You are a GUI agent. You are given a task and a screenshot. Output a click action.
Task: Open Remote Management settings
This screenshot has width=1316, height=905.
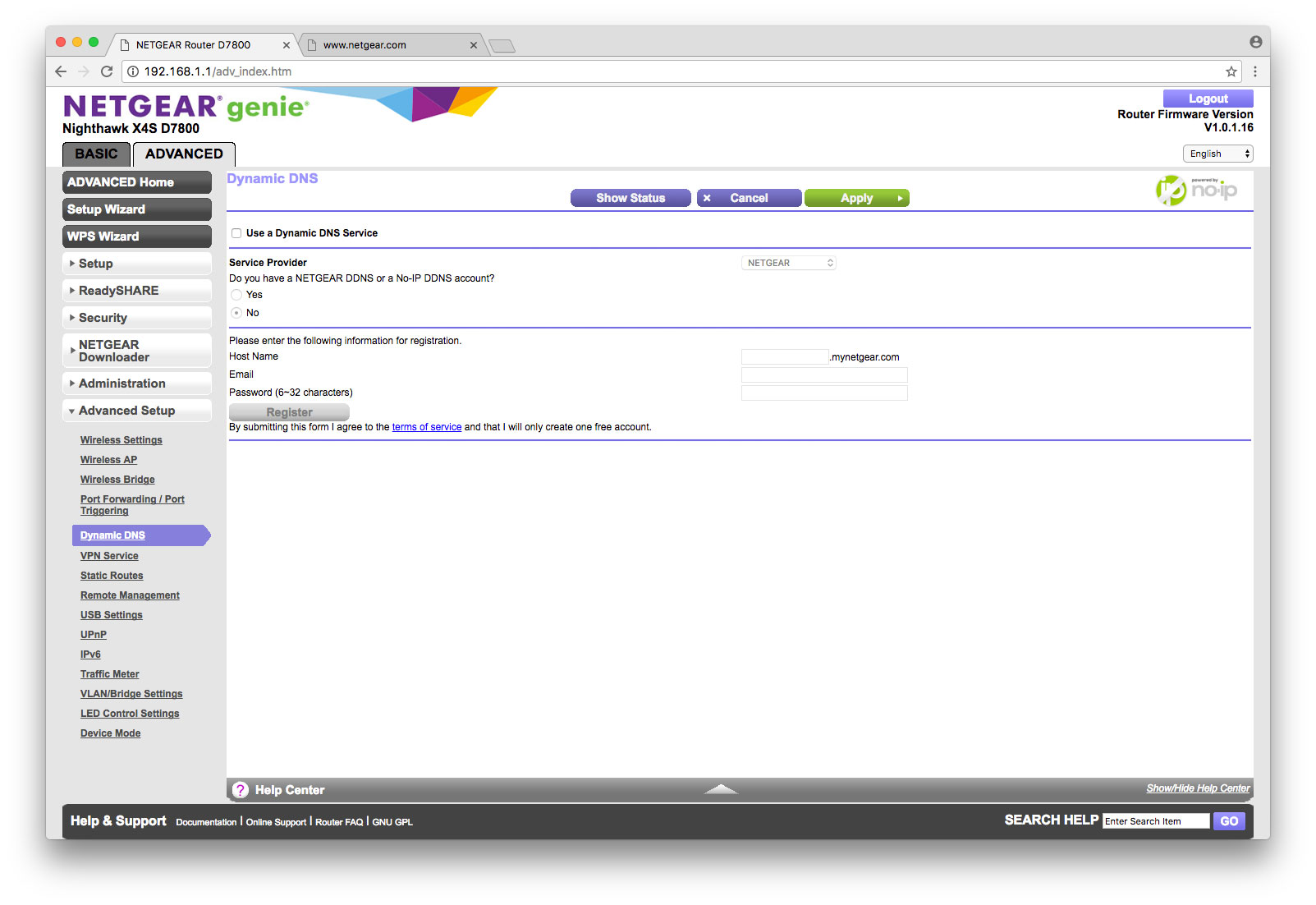[130, 595]
